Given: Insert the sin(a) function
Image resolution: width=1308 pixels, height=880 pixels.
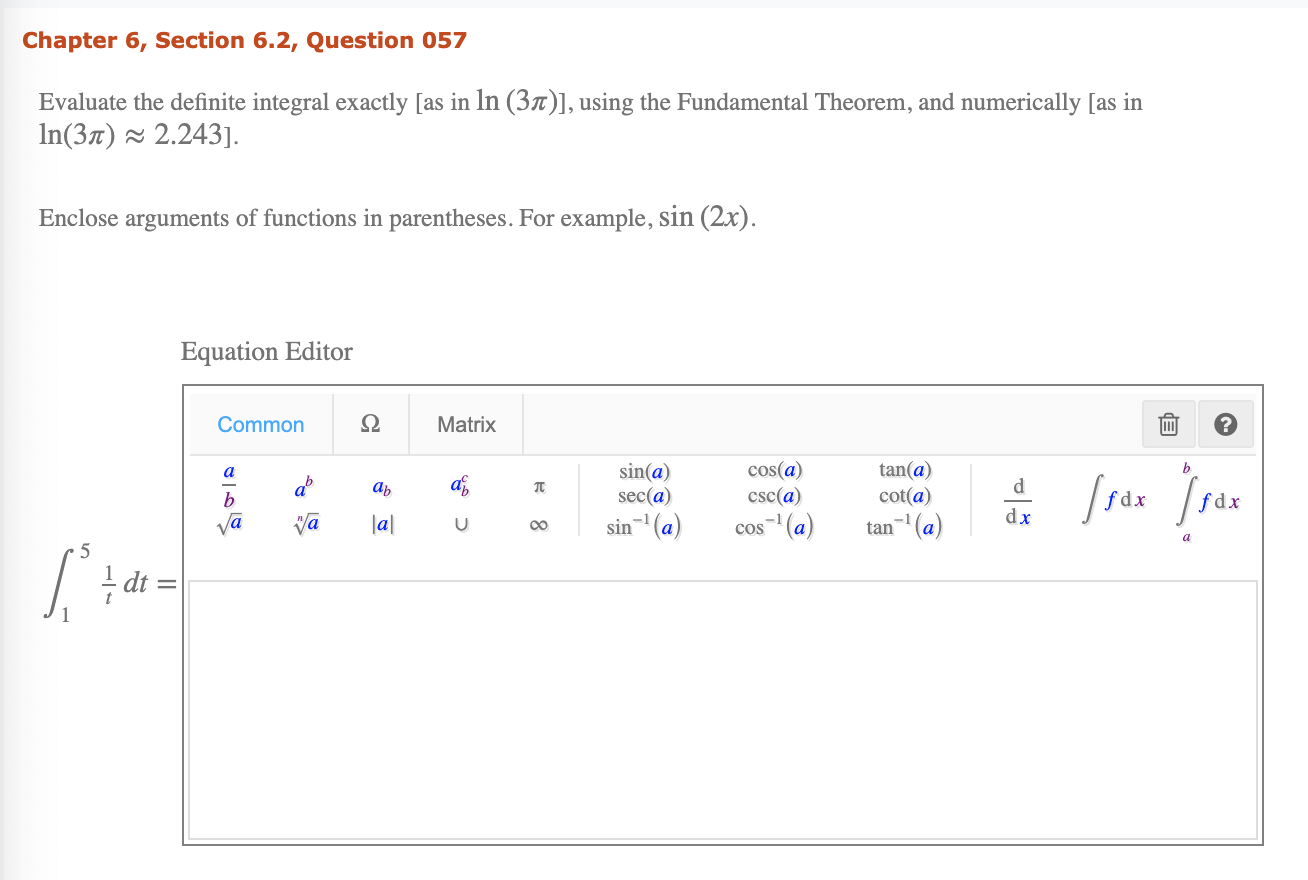Looking at the screenshot, I should coord(644,470).
